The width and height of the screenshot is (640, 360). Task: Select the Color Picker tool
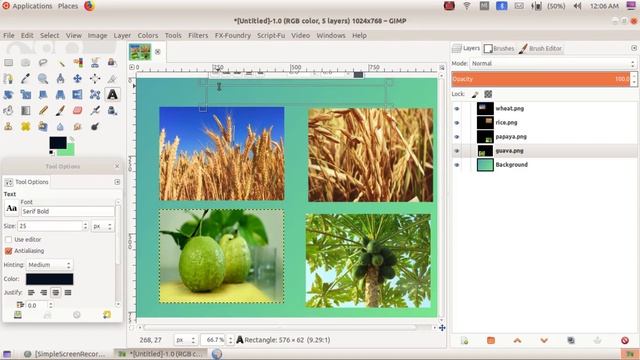(26, 78)
